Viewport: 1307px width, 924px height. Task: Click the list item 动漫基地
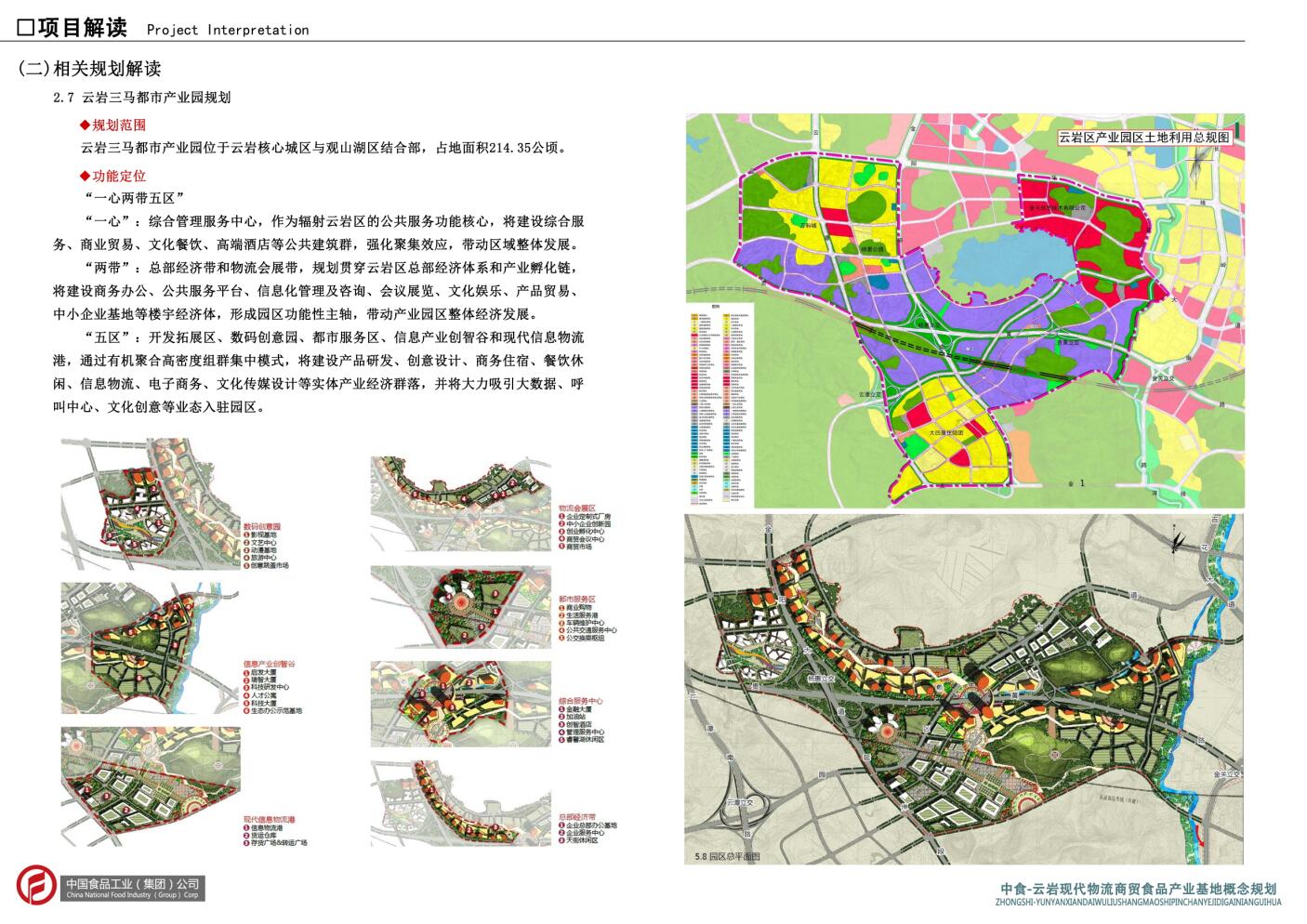point(263,550)
